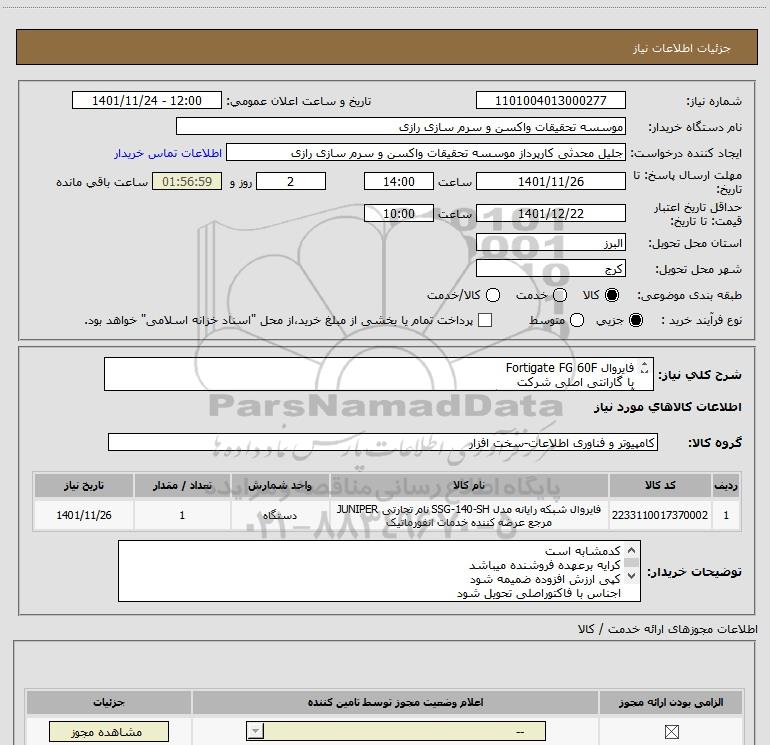Click the license status combo box field
Image resolution: width=770 pixels, height=745 pixels.
pyautogui.click(x=396, y=731)
